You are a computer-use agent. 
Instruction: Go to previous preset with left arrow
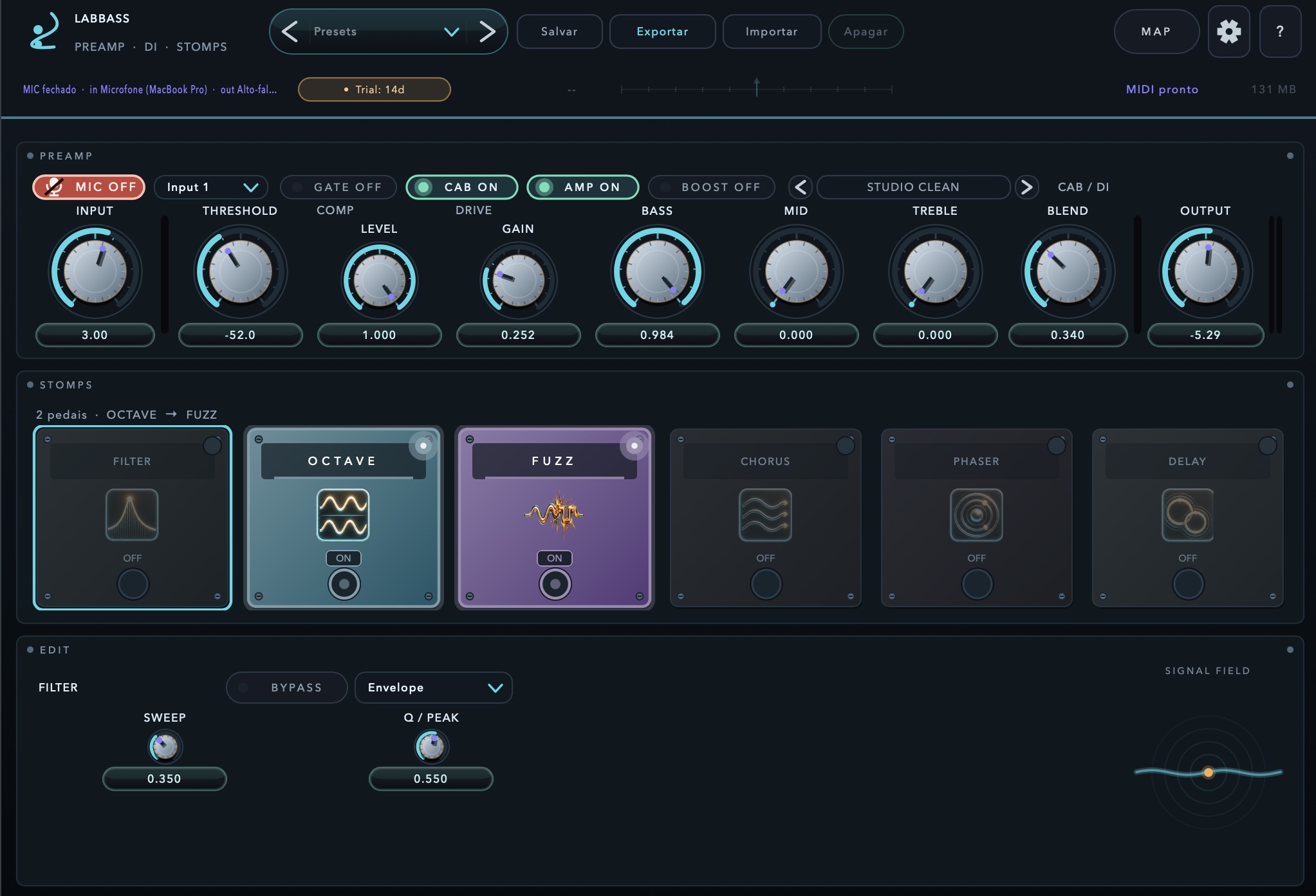point(290,32)
